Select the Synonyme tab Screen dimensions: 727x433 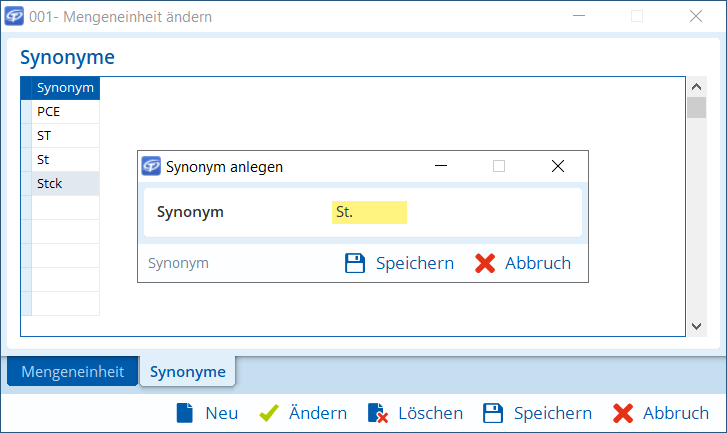click(x=187, y=372)
